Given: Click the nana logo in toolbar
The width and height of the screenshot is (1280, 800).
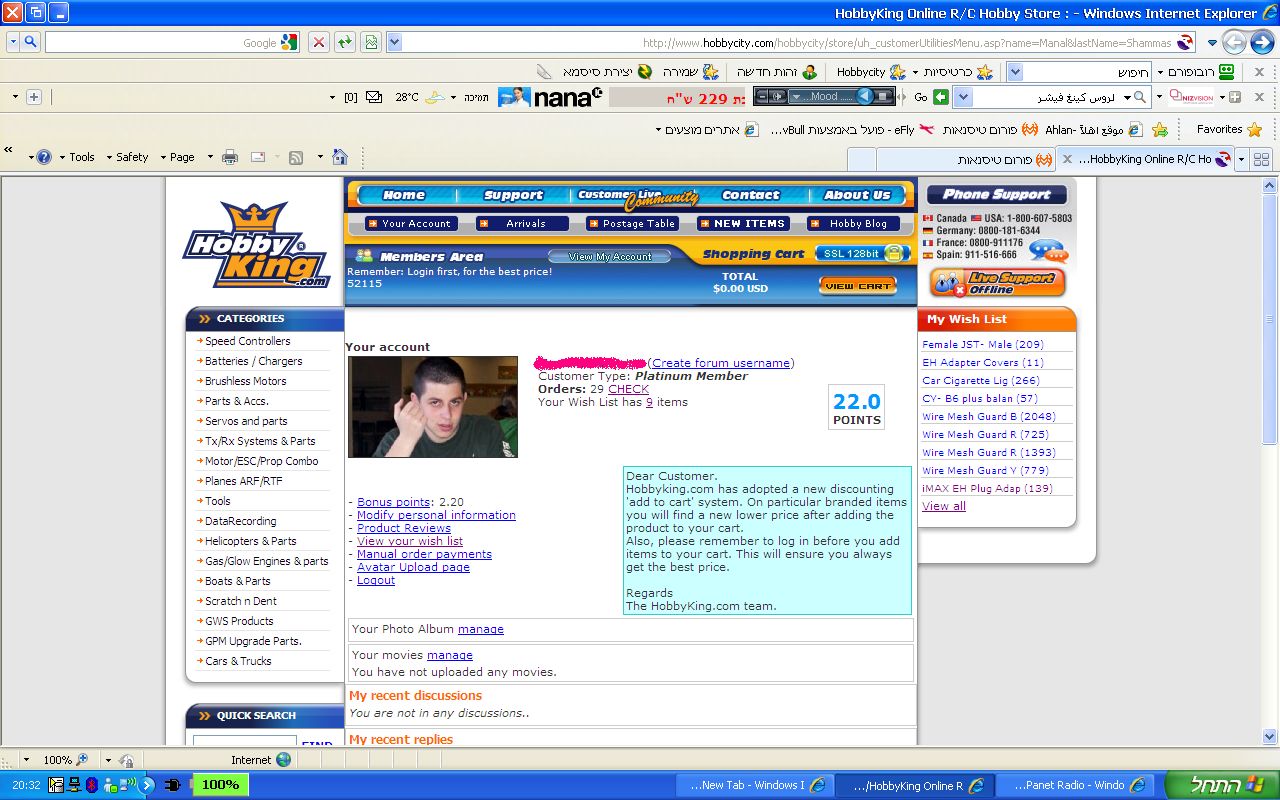Looking at the screenshot, I should coord(567,97).
